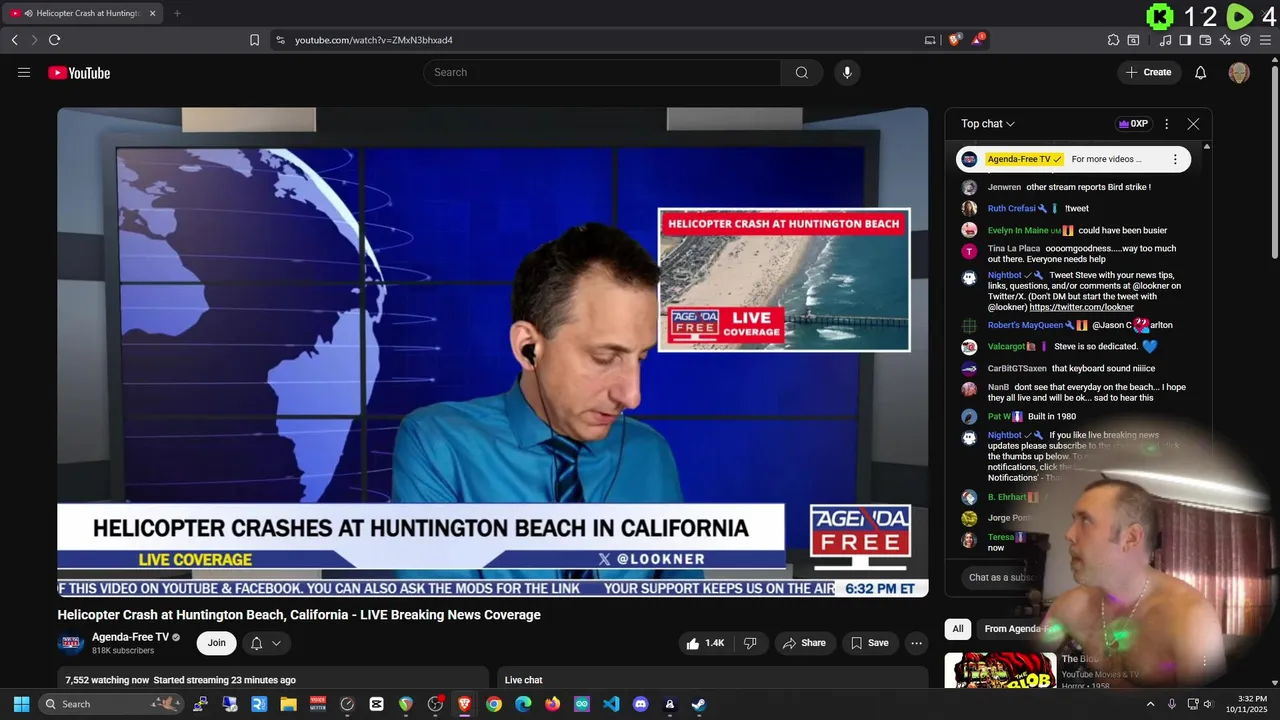The height and width of the screenshot is (720, 1280).
Task: Reload the current page
Action: [x=54, y=40]
